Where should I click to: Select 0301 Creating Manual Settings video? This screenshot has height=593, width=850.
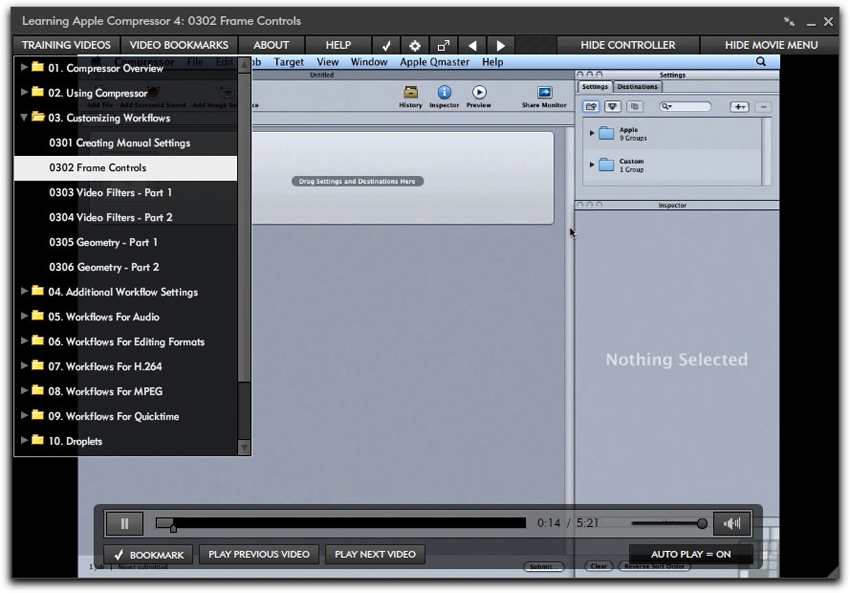[x=126, y=143]
